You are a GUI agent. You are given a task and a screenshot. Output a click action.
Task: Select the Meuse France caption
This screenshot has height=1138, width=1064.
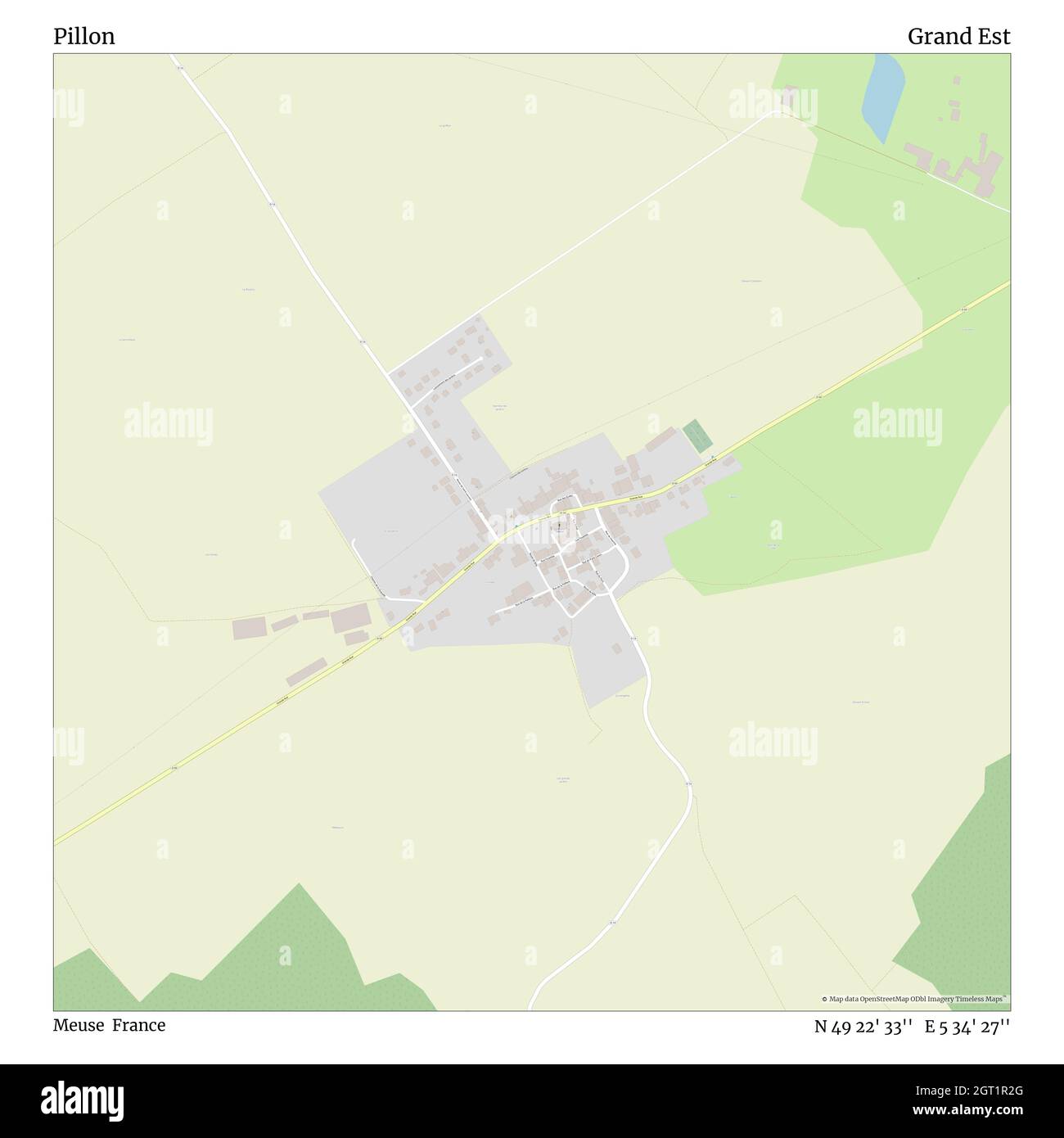[110, 1025]
